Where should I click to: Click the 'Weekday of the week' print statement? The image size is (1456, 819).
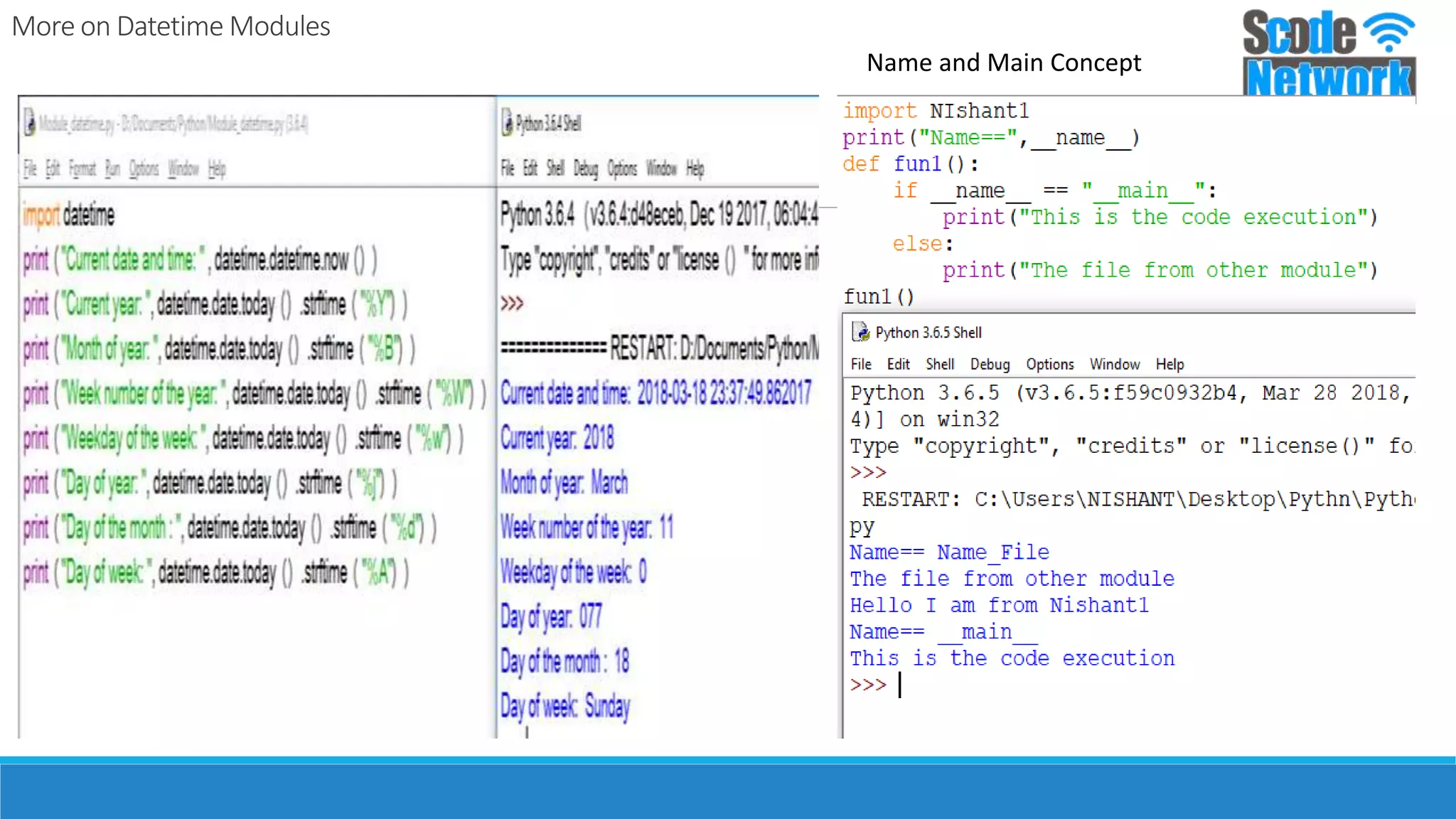(x=243, y=438)
